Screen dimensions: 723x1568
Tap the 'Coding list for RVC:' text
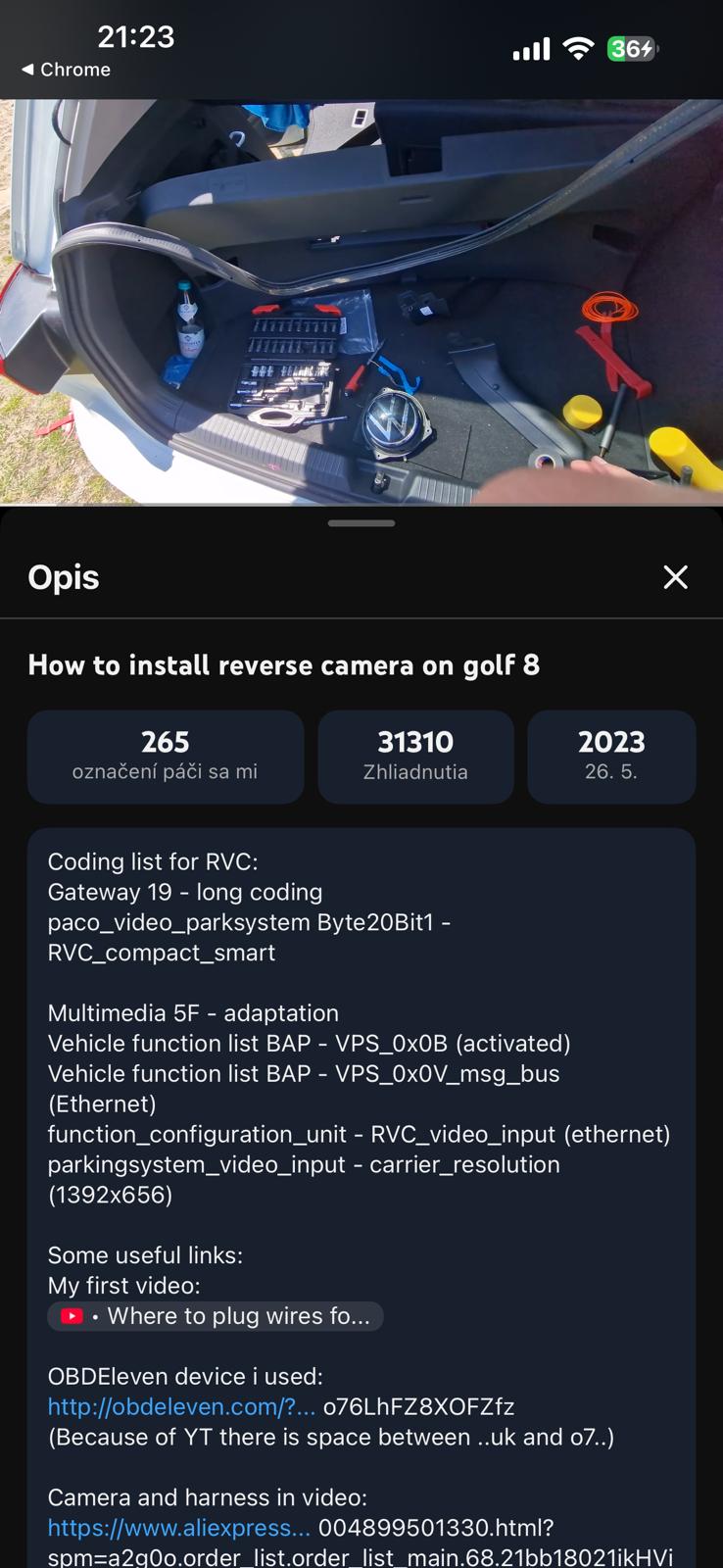[153, 861]
